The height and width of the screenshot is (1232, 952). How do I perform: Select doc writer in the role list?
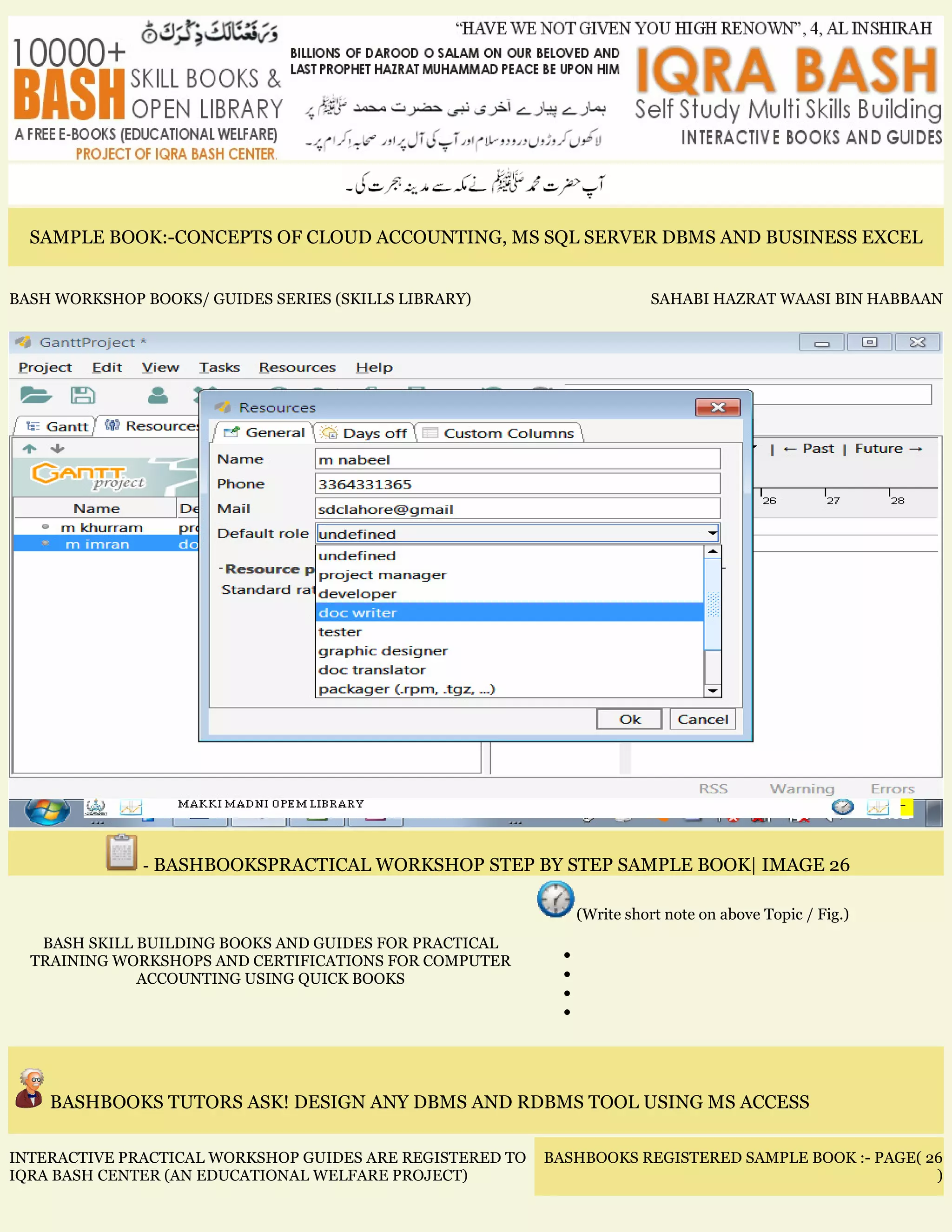point(510,613)
